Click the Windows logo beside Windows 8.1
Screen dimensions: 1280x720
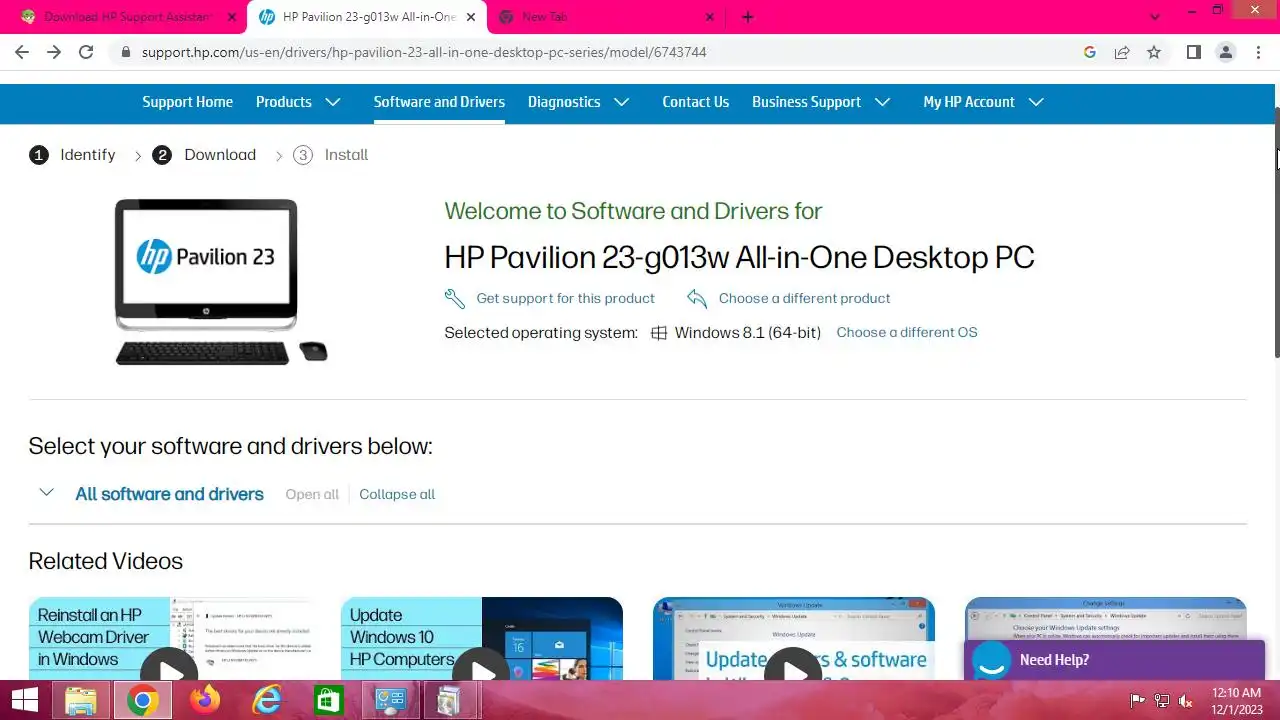(659, 333)
